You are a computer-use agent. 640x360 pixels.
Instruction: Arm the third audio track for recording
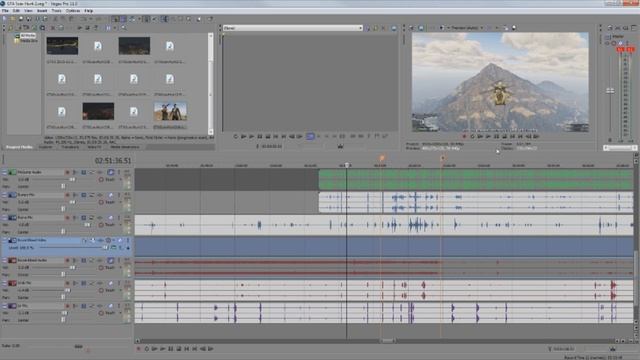67,218
